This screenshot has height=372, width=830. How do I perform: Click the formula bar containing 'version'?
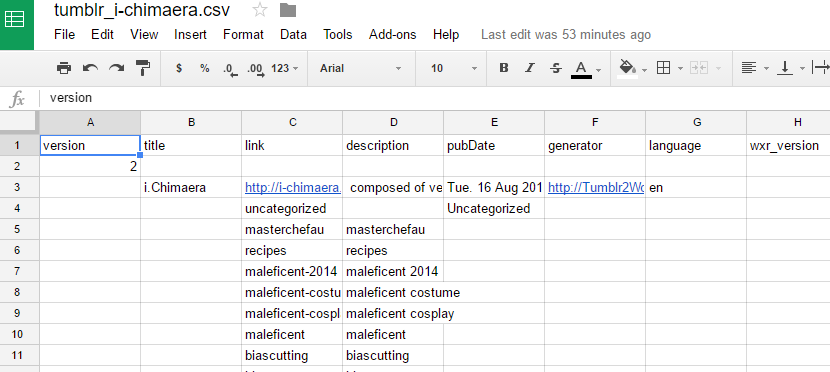point(434,98)
